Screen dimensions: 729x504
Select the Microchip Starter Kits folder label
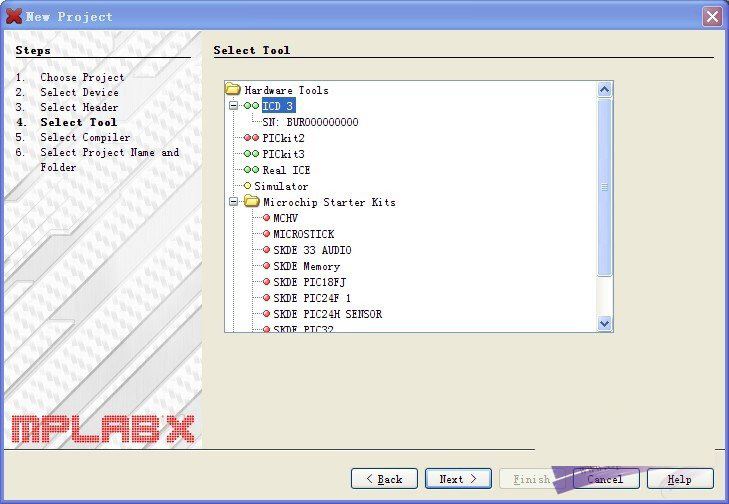click(329, 202)
